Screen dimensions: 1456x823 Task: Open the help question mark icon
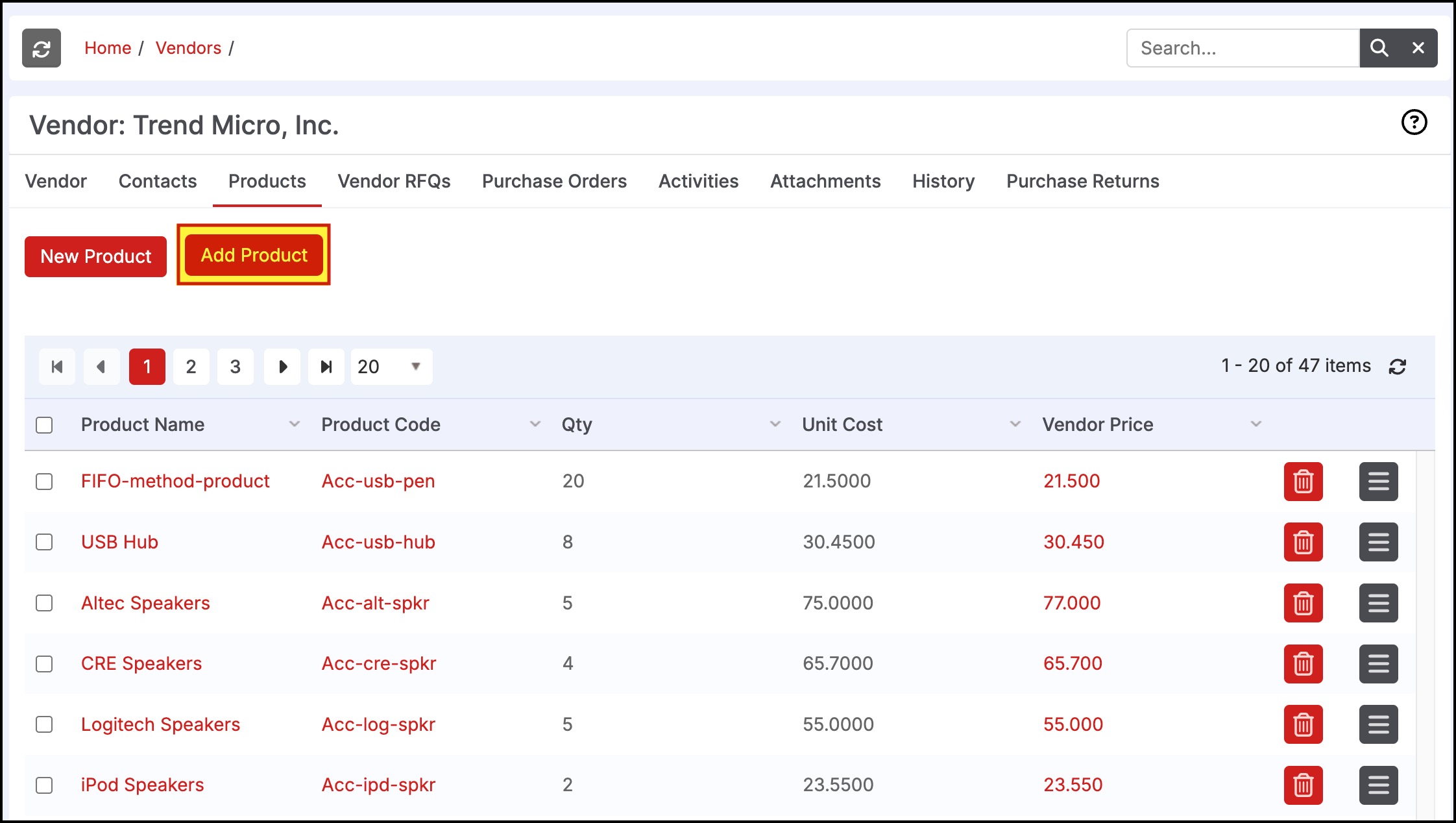[x=1414, y=122]
